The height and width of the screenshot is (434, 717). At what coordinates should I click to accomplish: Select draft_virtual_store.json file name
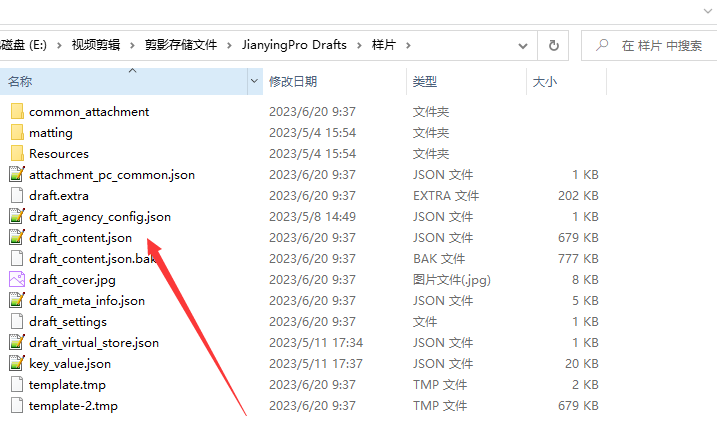(x=94, y=343)
